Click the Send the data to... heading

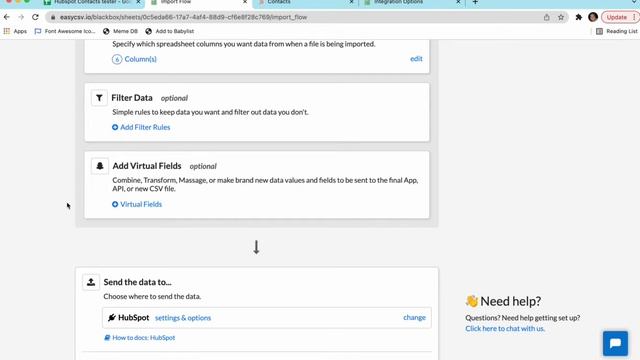(138, 282)
